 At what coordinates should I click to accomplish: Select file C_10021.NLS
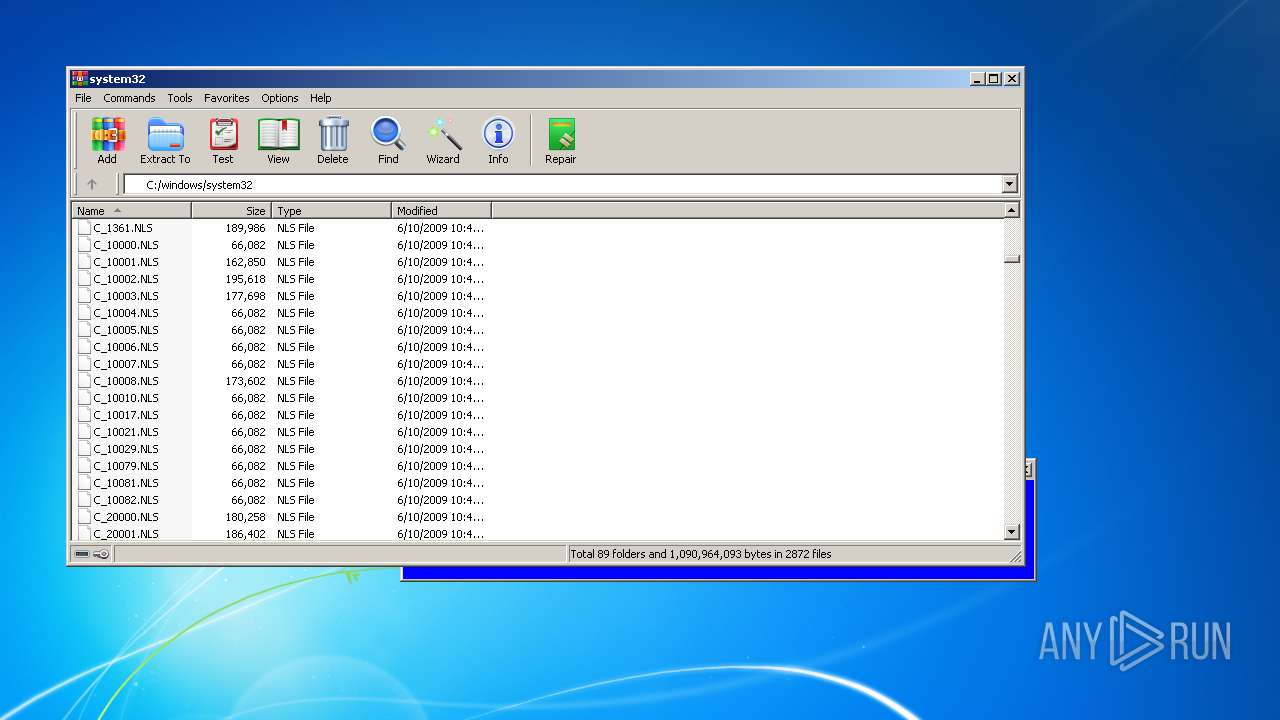click(125, 432)
